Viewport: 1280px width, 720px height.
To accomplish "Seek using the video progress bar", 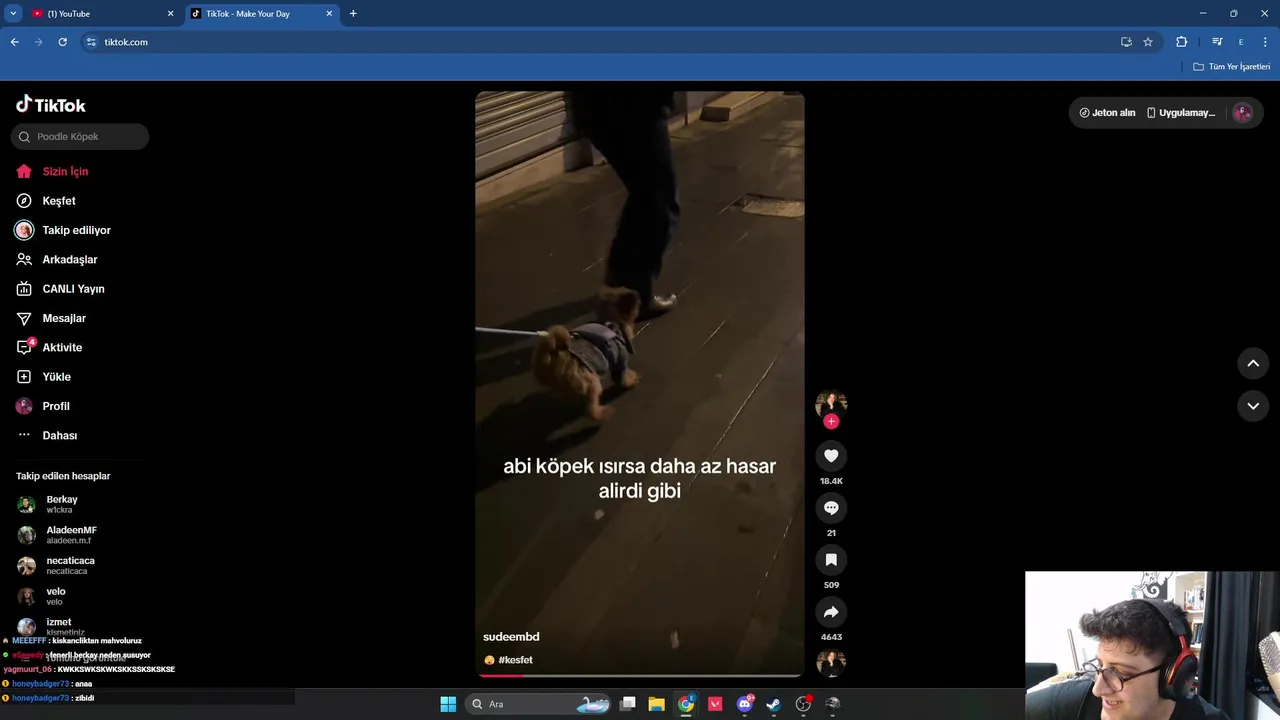I will [640, 676].
